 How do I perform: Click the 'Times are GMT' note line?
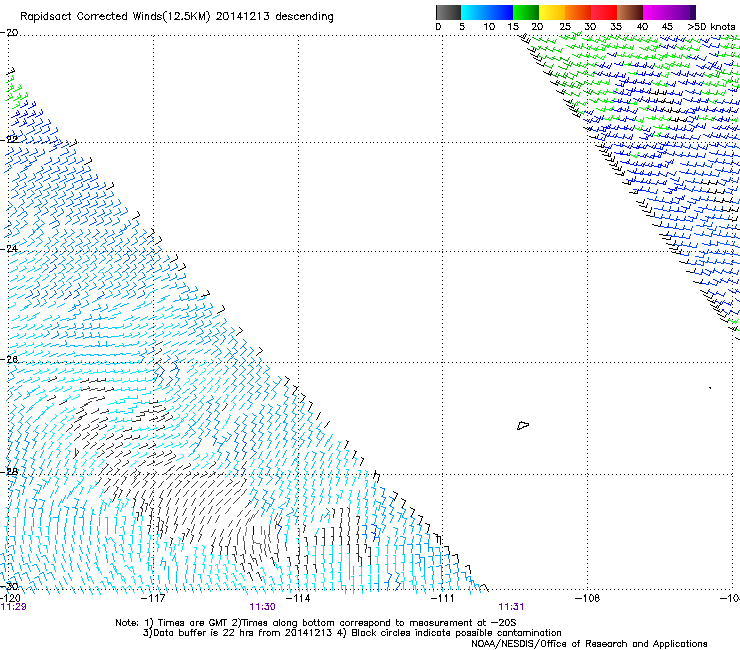[316, 623]
